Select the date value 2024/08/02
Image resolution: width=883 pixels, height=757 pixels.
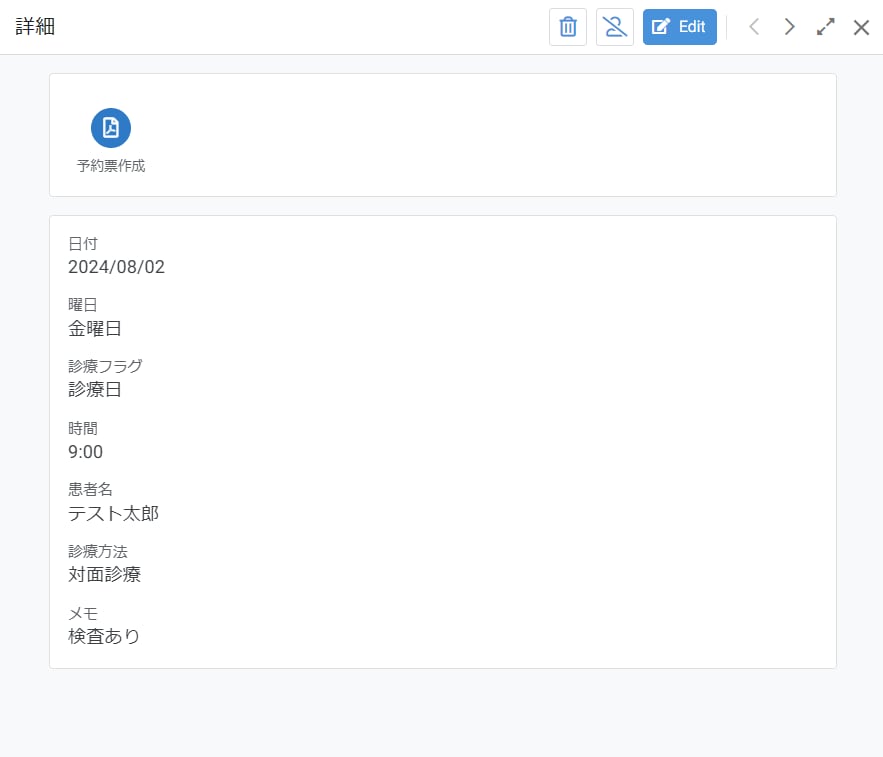(117, 267)
